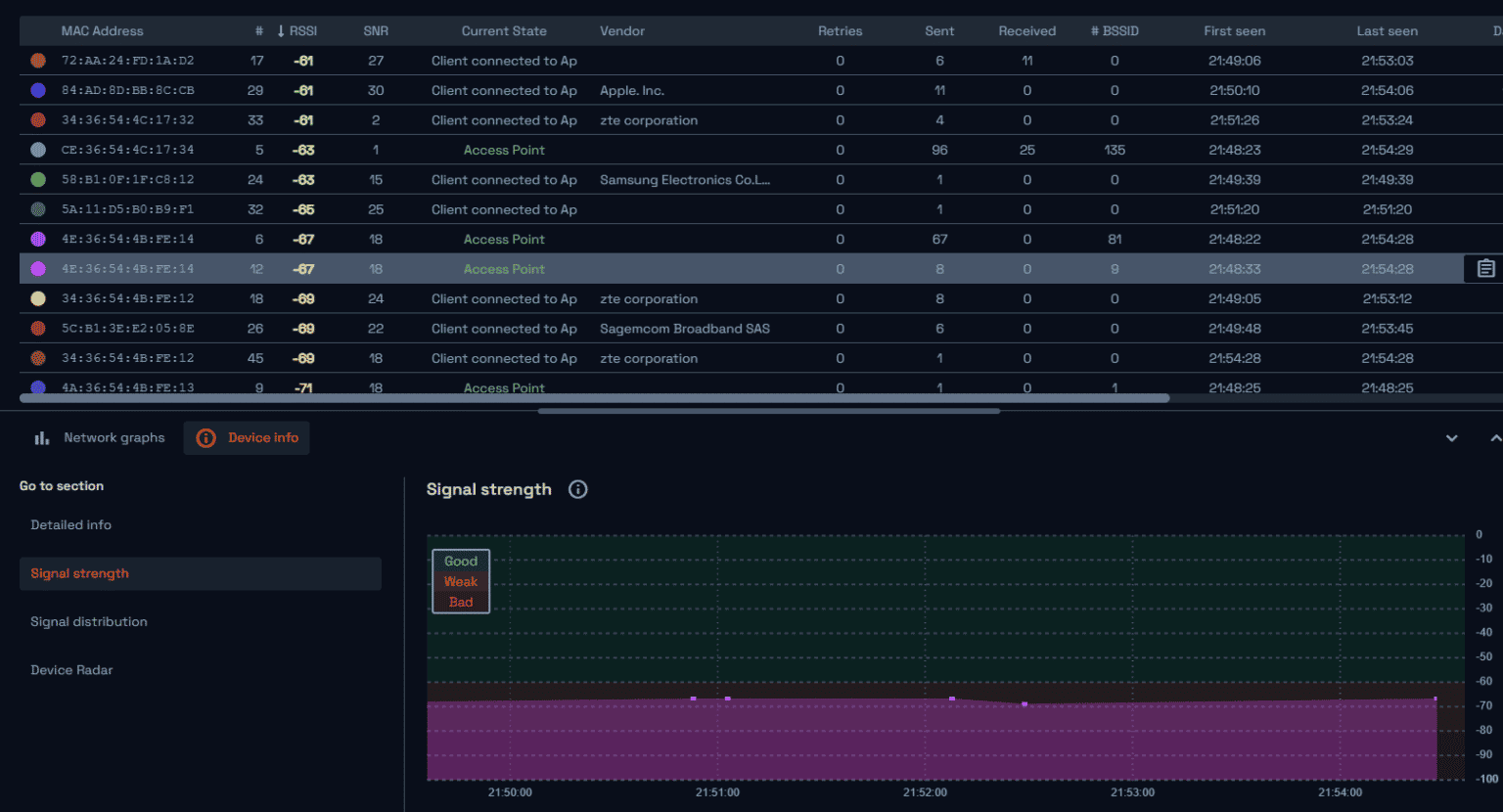Click the info icon next to Signal strength heading

coord(577,489)
